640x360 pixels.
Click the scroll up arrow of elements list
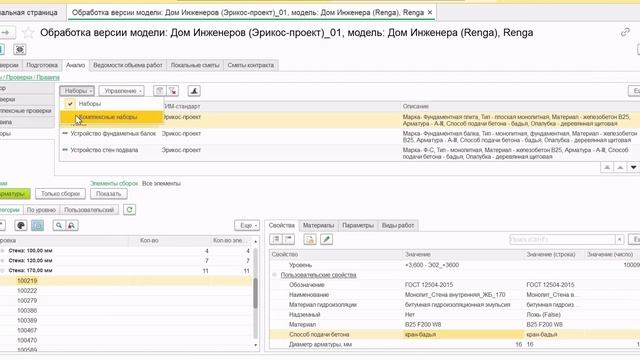(256, 242)
